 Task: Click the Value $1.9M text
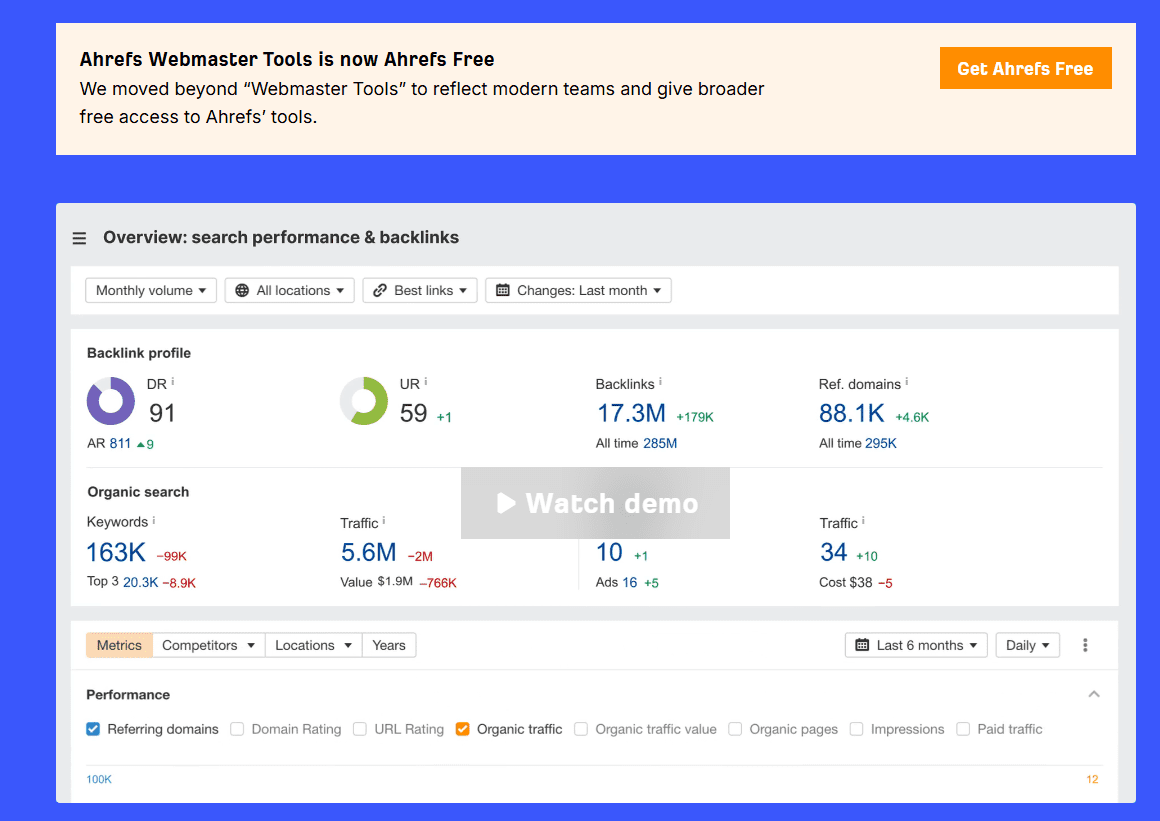(x=377, y=582)
